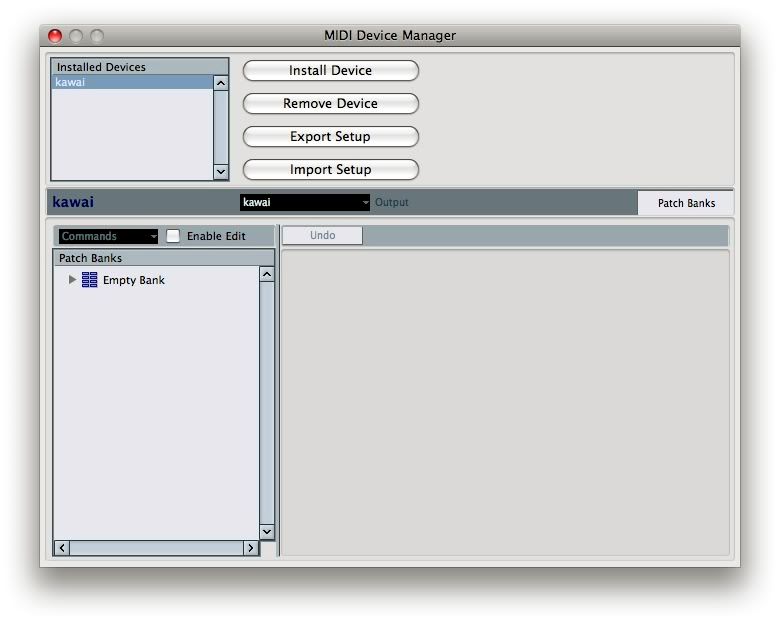Select the Empty Bank label
780x622 pixels.
click(133, 280)
